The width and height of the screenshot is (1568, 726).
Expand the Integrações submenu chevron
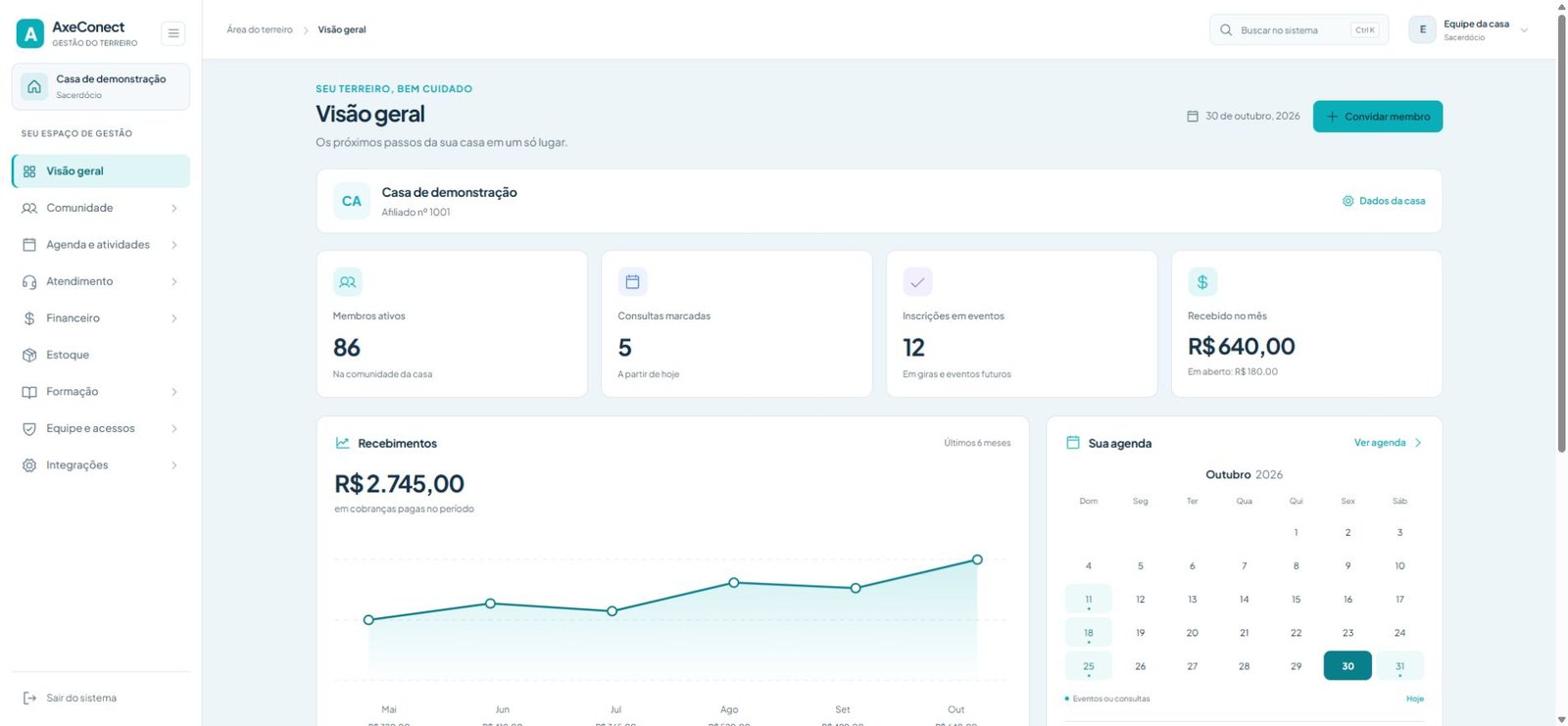174,465
